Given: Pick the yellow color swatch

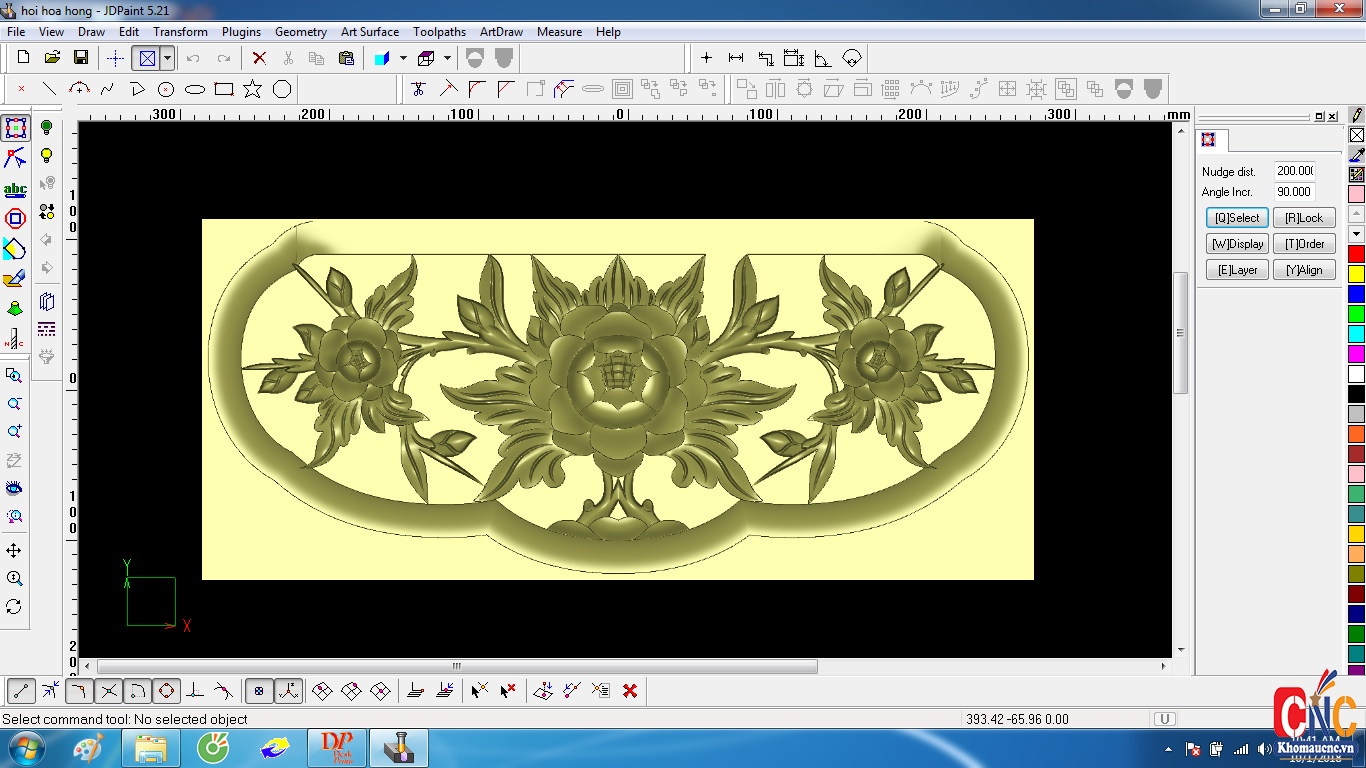Looking at the screenshot, I should (x=1356, y=274).
